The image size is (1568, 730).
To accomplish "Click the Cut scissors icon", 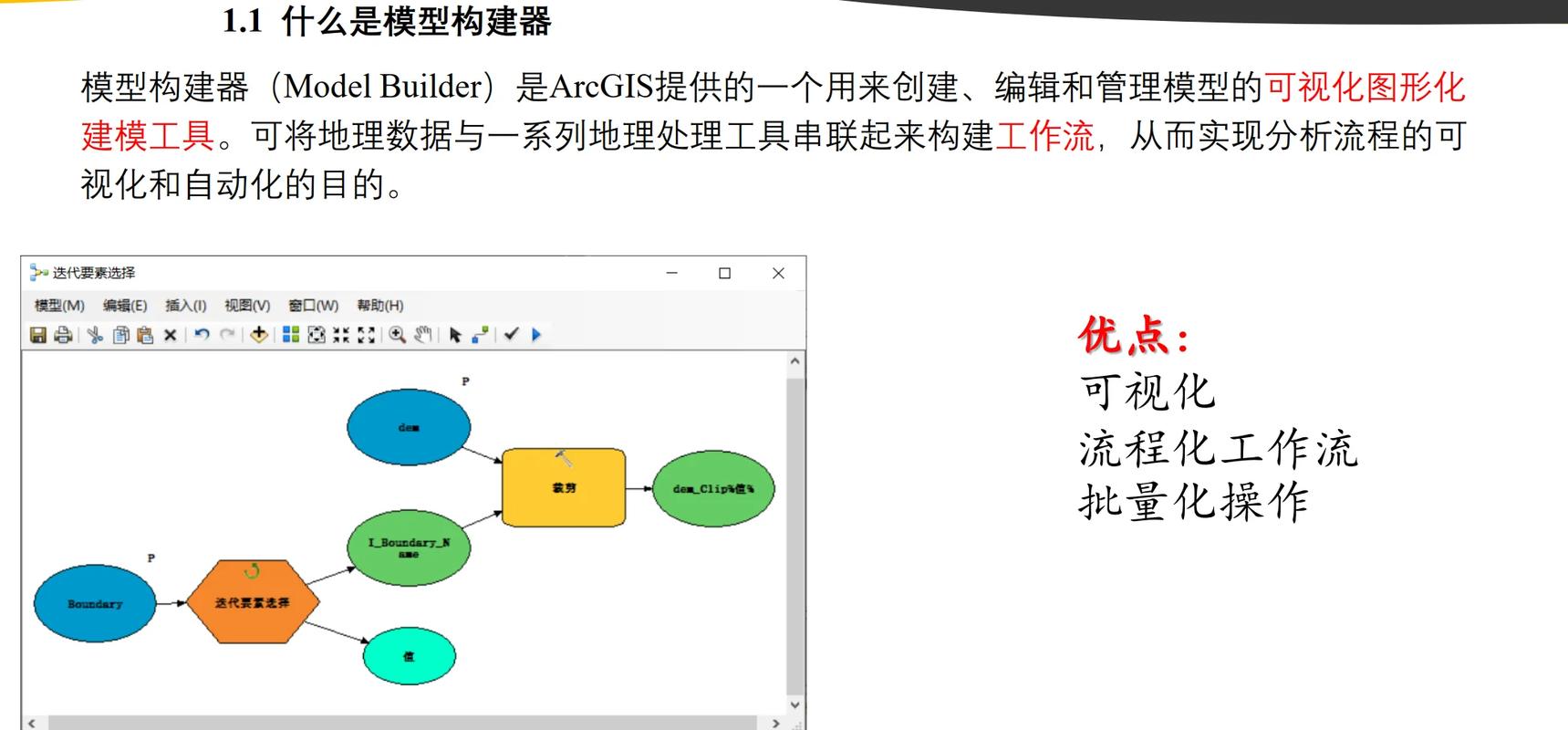I will [95, 335].
